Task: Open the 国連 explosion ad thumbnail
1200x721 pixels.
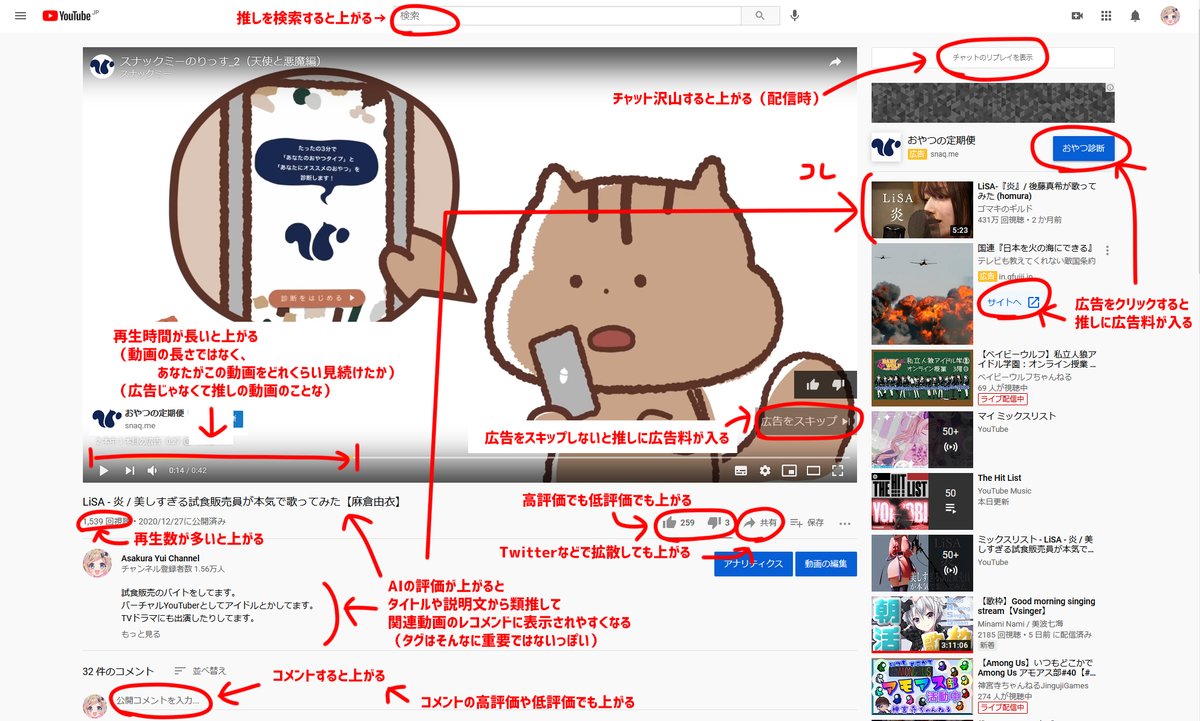Action: [920, 292]
